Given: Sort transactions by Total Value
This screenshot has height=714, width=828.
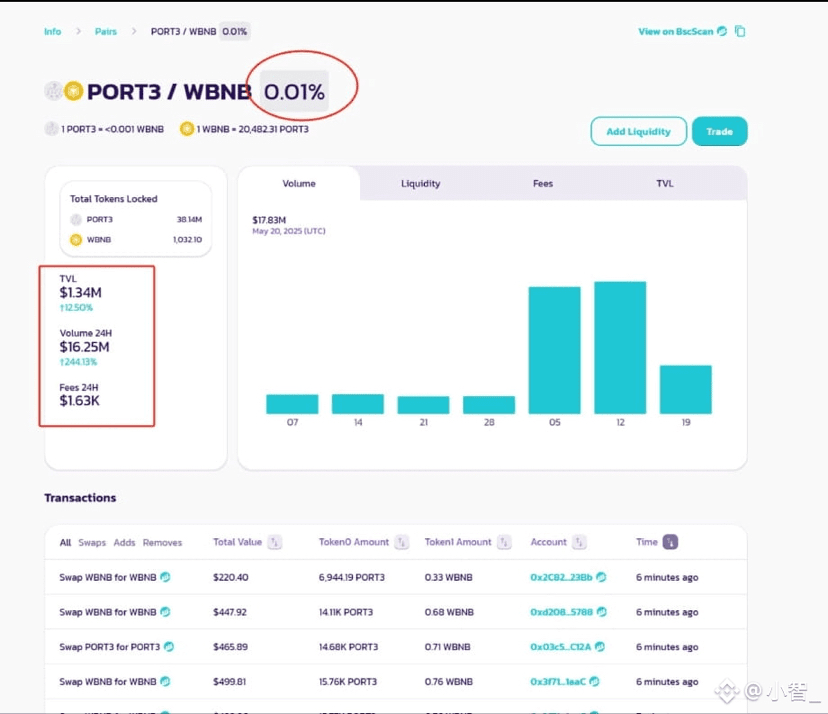Looking at the screenshot, I should [x=275, y=542].
